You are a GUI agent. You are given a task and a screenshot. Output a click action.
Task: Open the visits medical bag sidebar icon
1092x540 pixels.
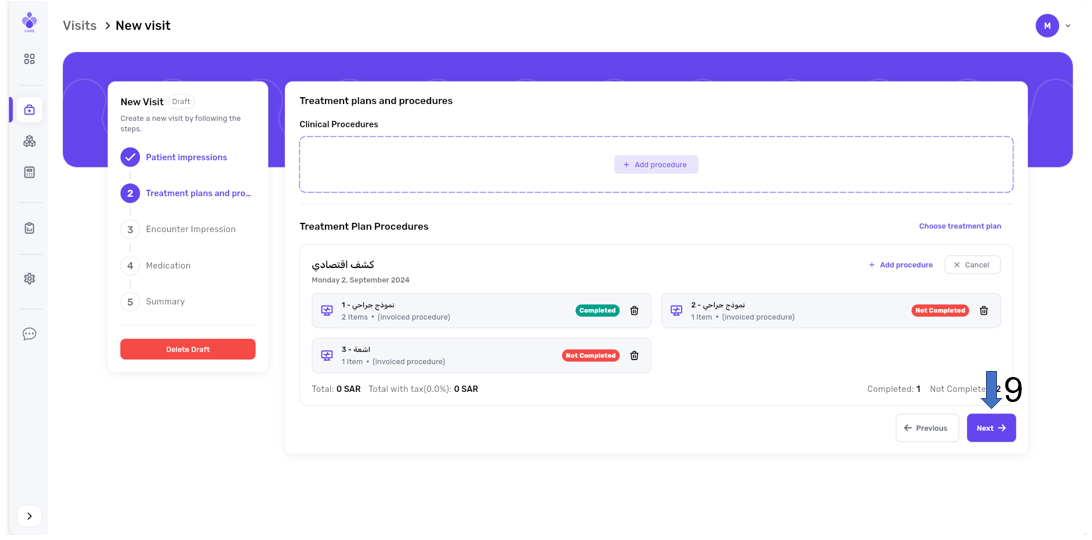pyautogui.click(x=29, y=110)
